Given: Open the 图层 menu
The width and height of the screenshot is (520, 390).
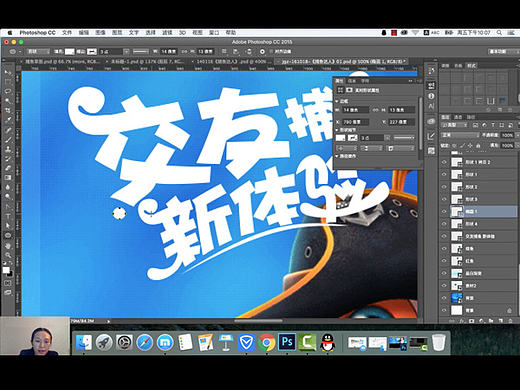Looking at the screenshot, I should click(117, 32).
